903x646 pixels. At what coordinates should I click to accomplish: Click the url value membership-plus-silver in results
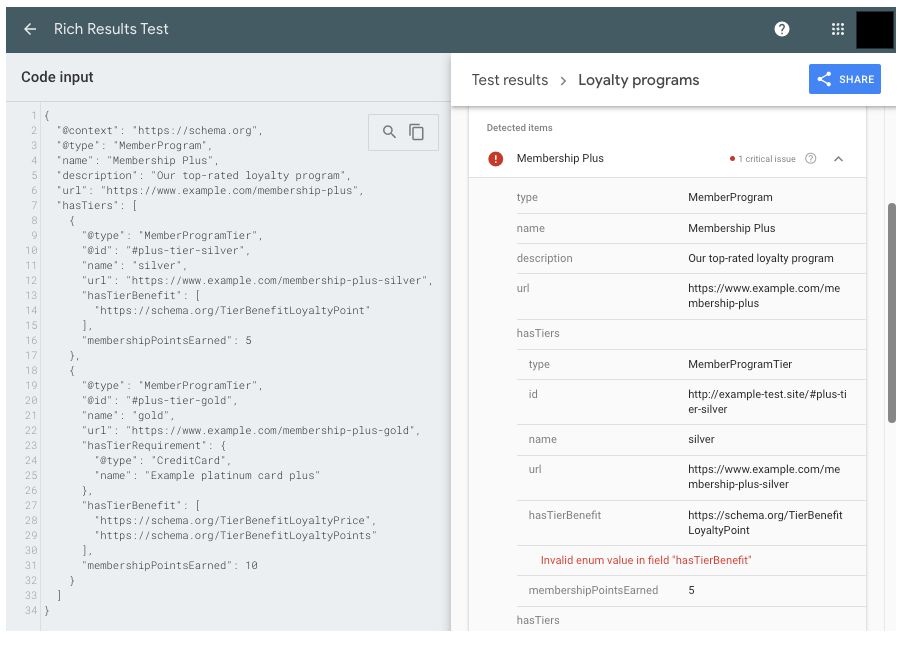[764, 477]
